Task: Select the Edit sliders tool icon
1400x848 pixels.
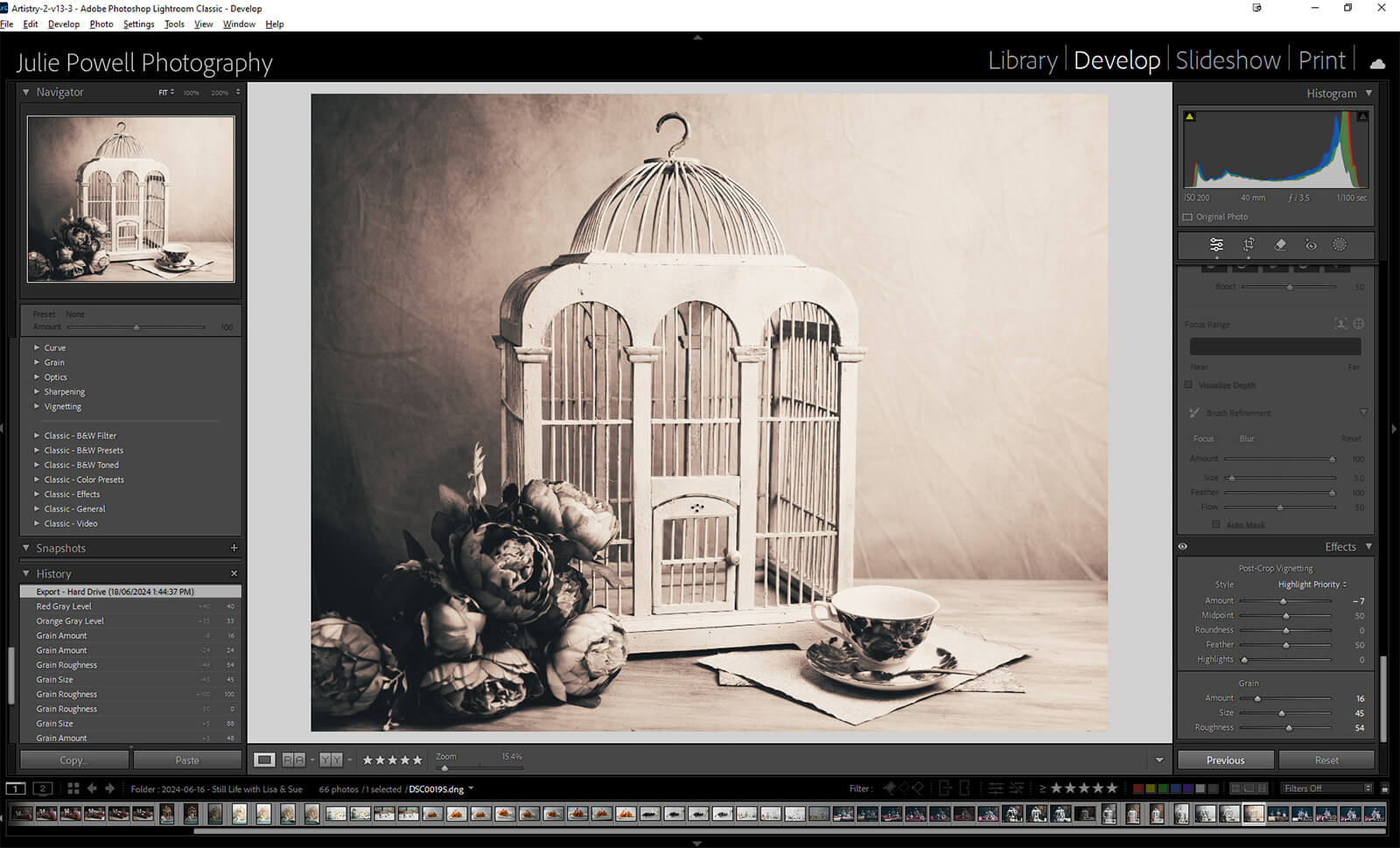Action: pos(1216,245)
